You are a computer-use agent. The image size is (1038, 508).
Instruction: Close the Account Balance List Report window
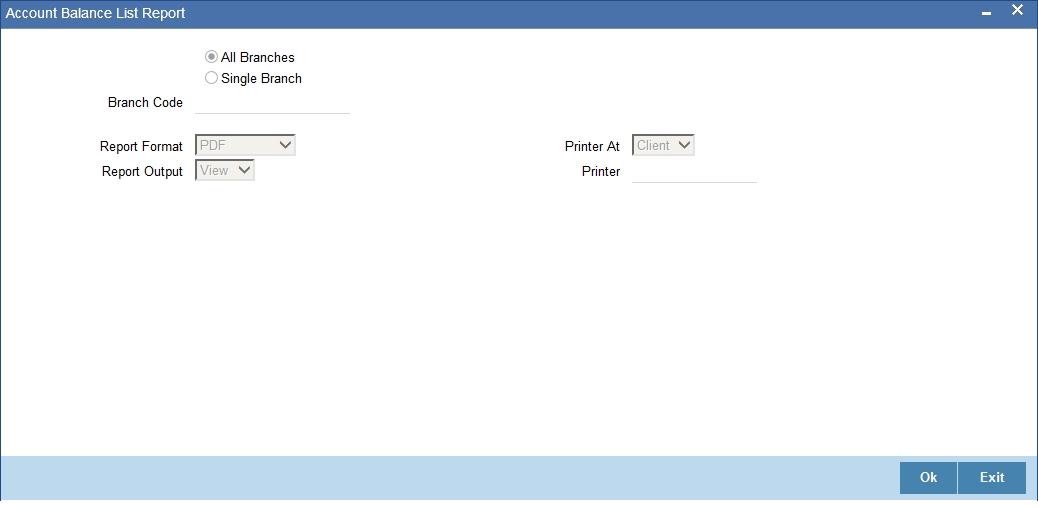tap(1017, 10)
